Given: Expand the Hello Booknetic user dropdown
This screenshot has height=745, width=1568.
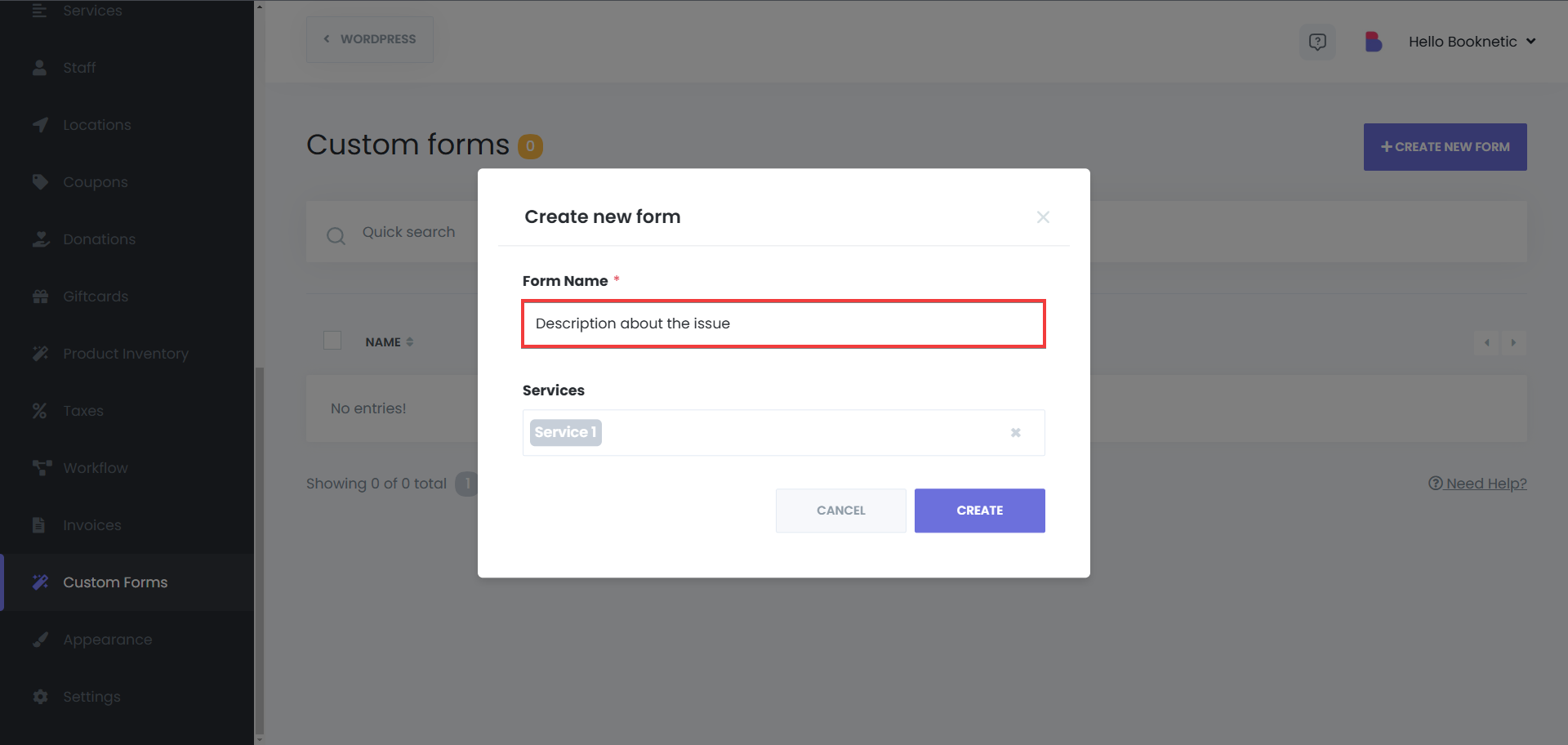Looking at the screenshot, I should pos(1472,42).
